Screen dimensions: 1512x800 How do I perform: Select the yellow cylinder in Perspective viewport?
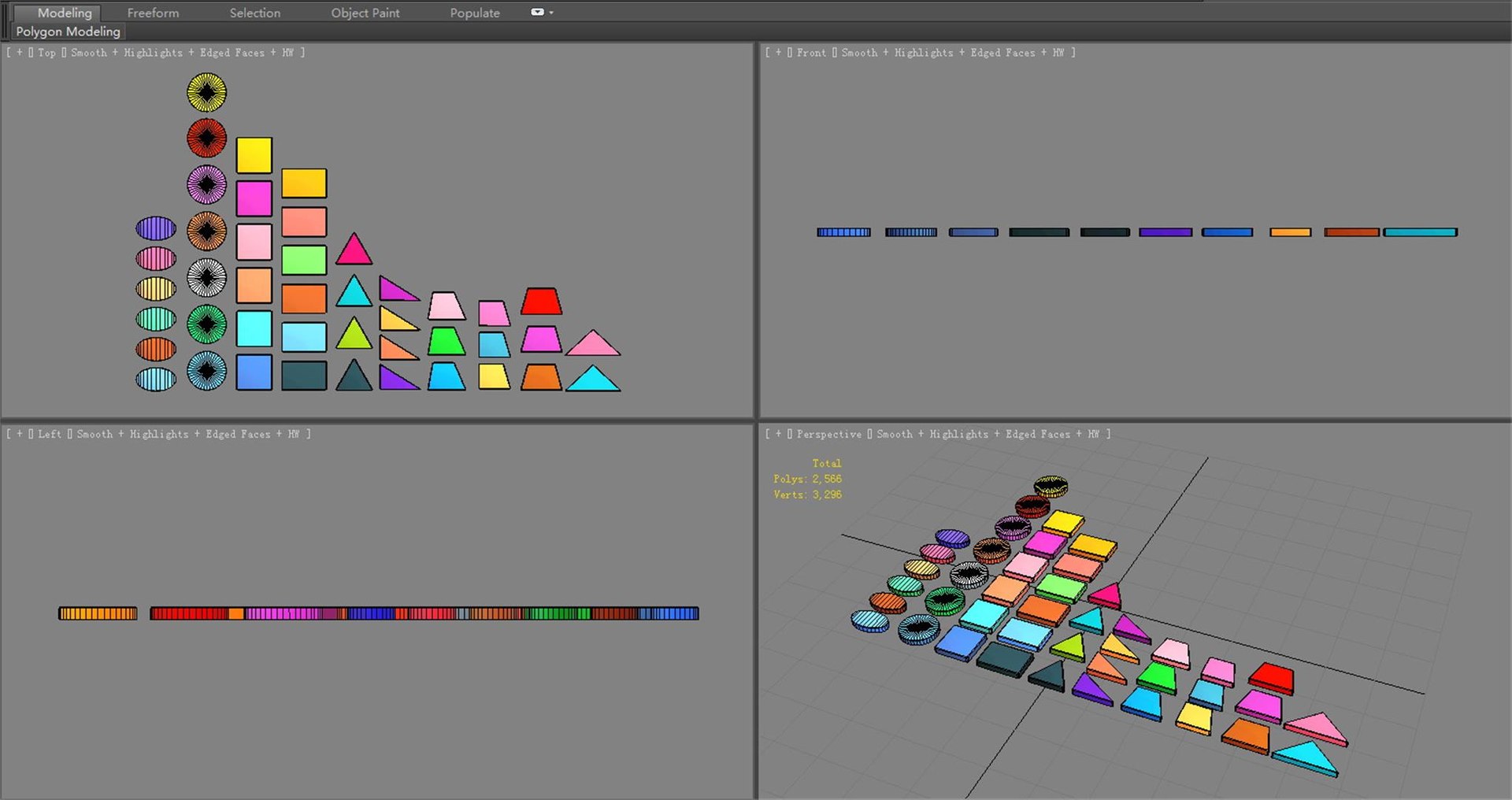[1051, 487]
